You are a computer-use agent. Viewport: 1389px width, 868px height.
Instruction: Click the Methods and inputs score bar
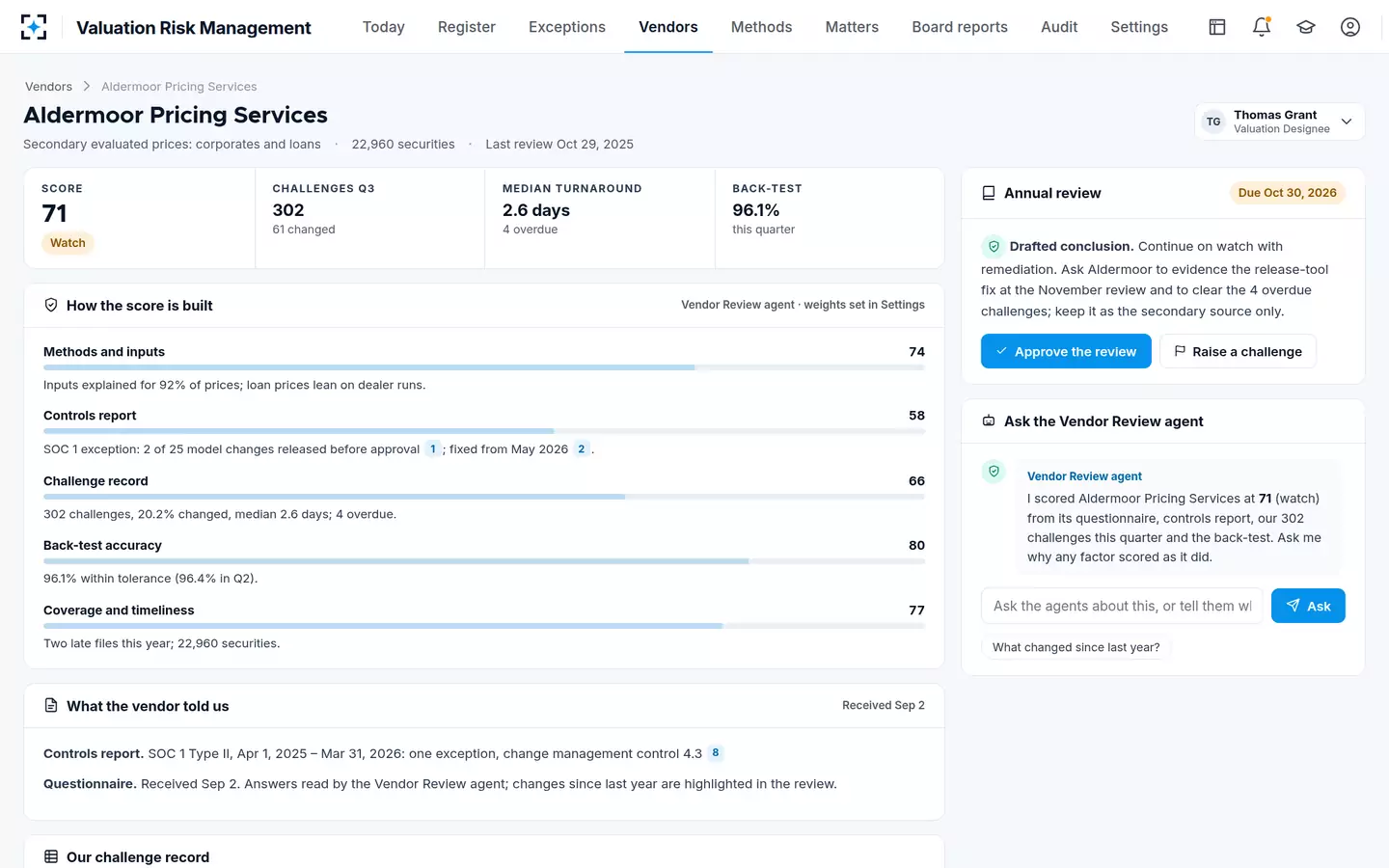[484, 367]
